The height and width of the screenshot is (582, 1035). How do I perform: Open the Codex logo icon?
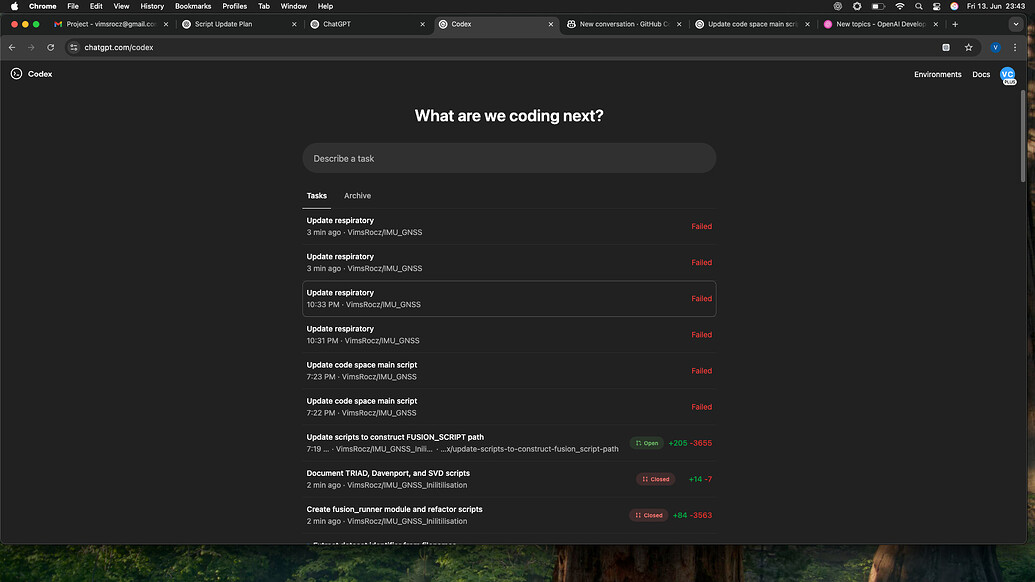coord(16,73)
